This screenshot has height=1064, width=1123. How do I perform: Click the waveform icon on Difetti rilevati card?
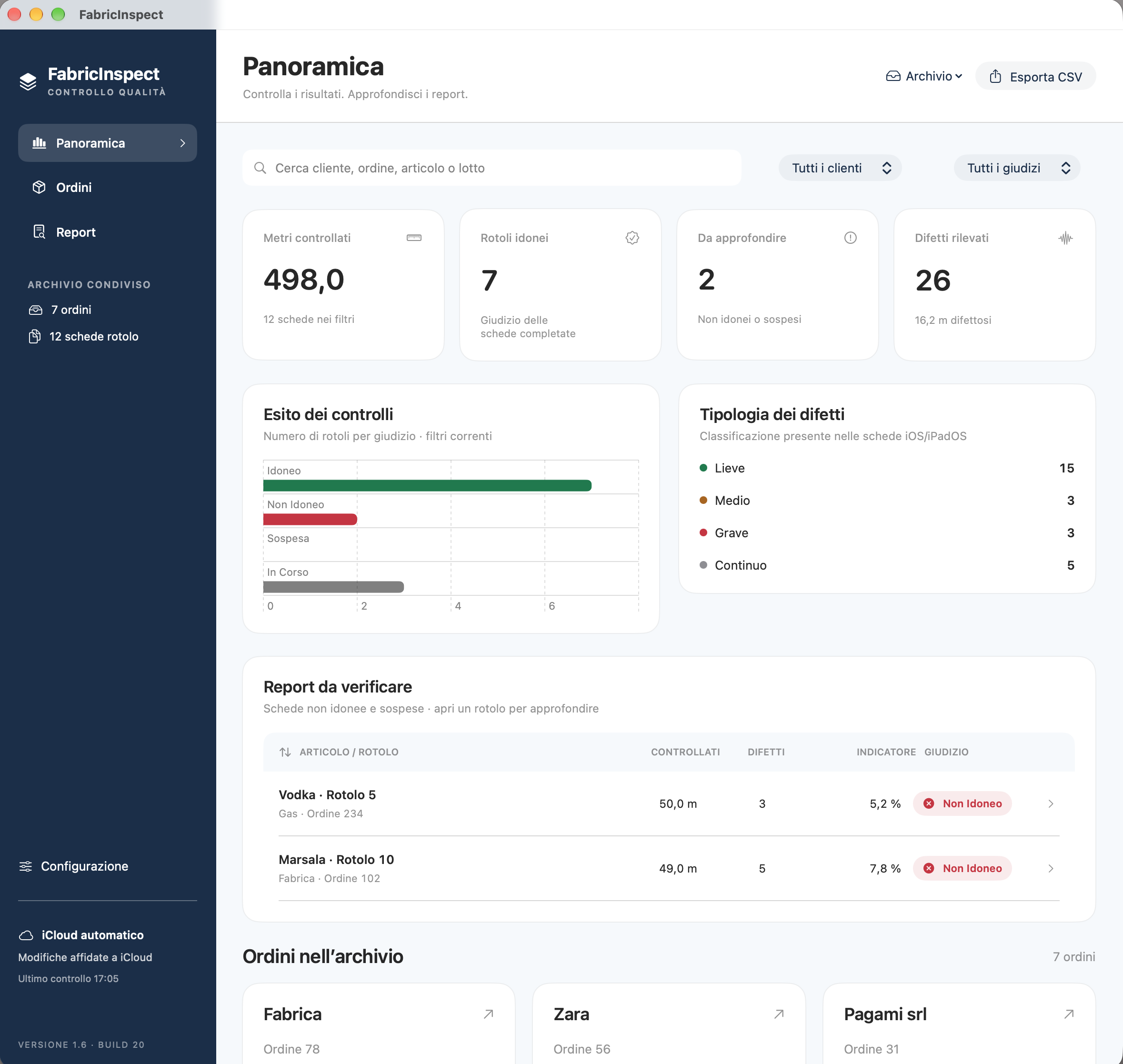(x=1066, y=238)
